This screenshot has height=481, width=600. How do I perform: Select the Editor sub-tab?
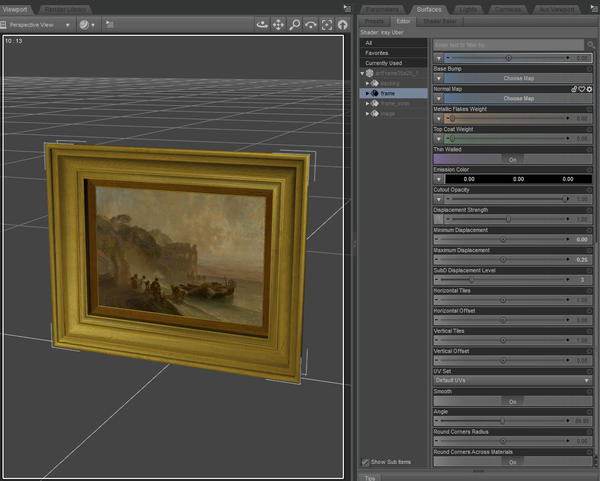[403, 21]
